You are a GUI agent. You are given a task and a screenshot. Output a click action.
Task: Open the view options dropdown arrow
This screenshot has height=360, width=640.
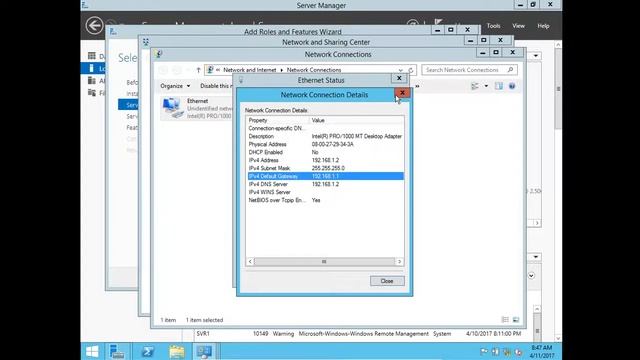(x=486, y=86)
